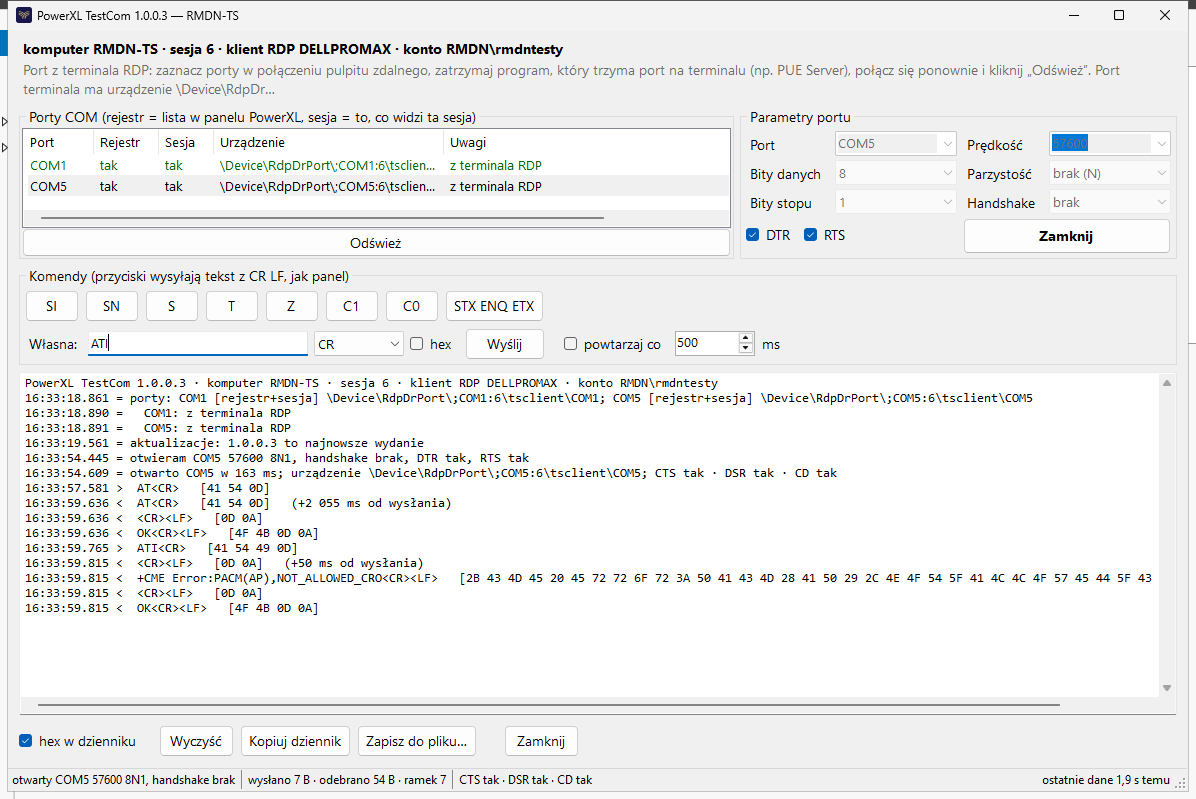
Task: Click the Rejestr column header
Action: pyautogui.click(x=125, y=143)
